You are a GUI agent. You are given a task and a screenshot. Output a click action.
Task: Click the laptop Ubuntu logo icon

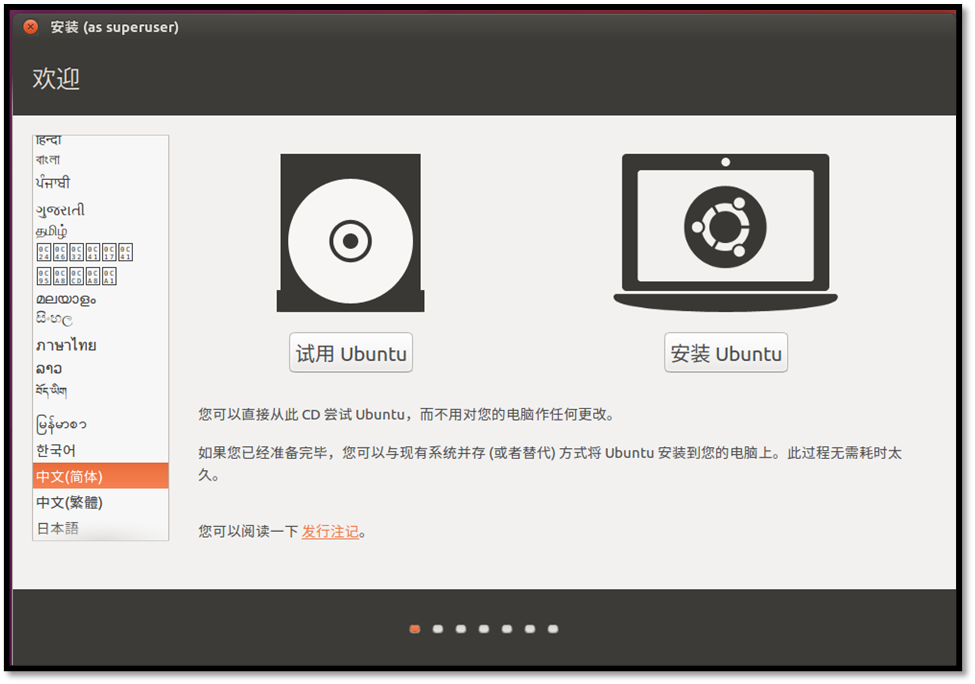(725, 233)
